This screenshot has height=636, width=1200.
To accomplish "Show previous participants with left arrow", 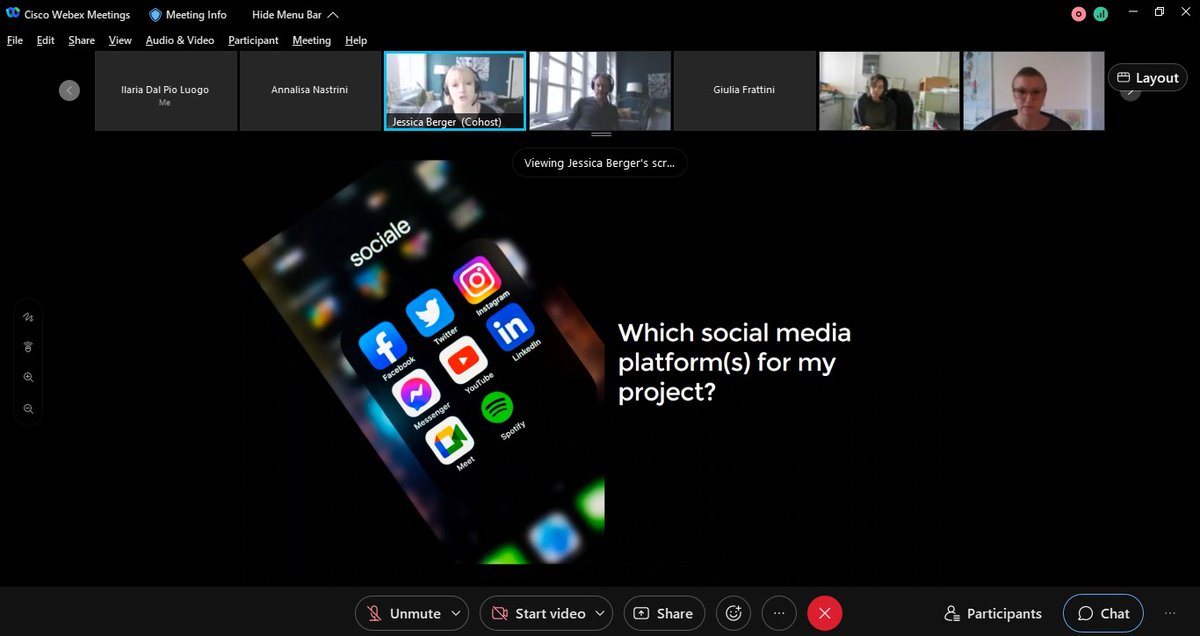I will [69, 90].
